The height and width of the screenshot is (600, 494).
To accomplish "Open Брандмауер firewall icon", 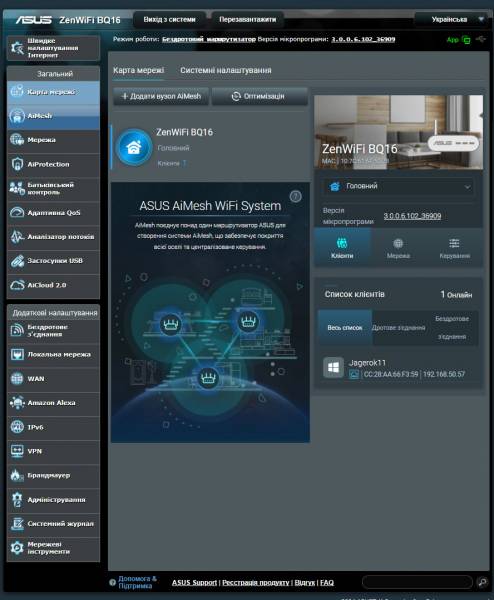I will [x=17, y=475].
